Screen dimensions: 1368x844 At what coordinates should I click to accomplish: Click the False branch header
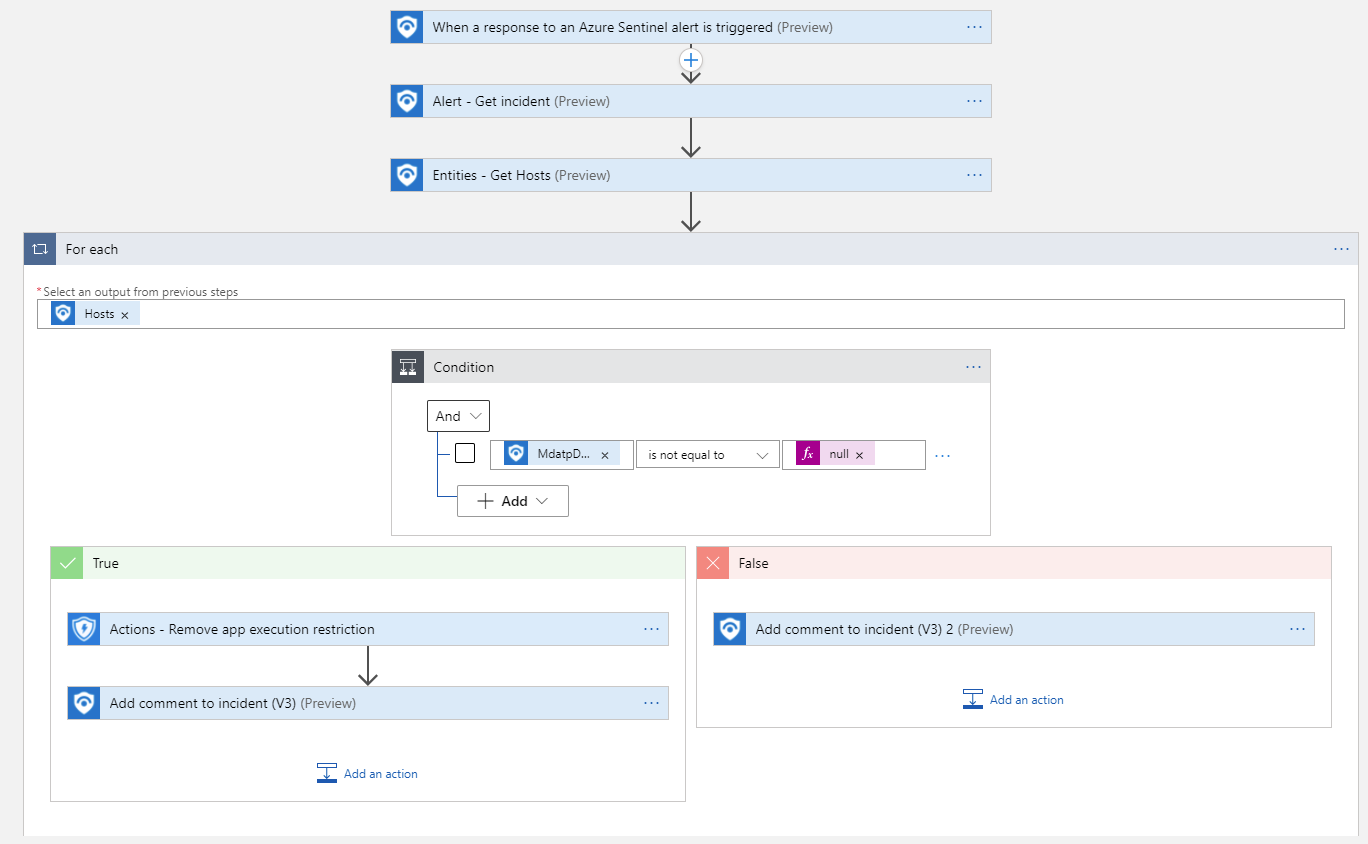coord(1014,563)
